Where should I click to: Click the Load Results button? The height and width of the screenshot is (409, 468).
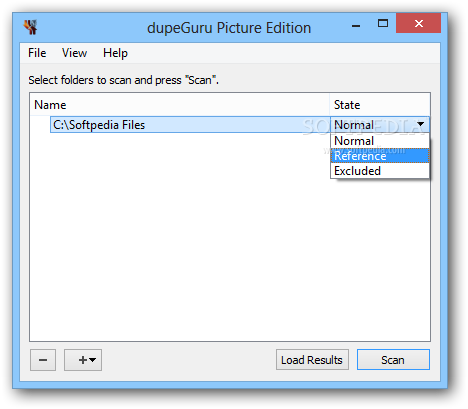(x=312, y=360)
